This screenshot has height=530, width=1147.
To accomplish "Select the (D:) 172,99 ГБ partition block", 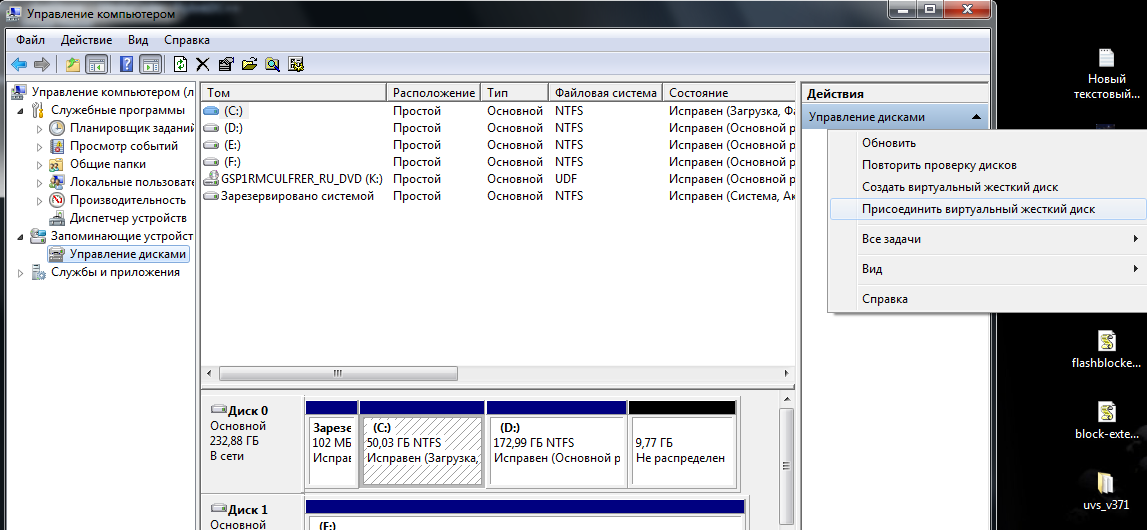I will point(556,450).
